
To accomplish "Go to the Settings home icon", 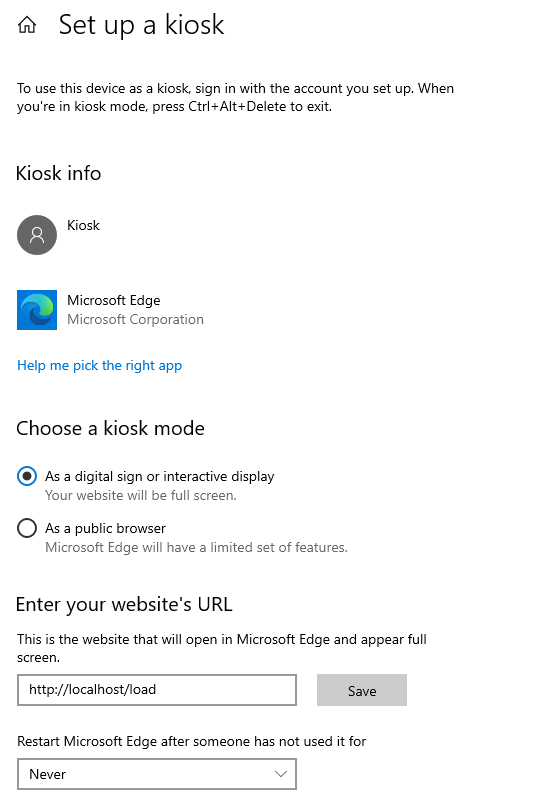I will pos(27,24).
